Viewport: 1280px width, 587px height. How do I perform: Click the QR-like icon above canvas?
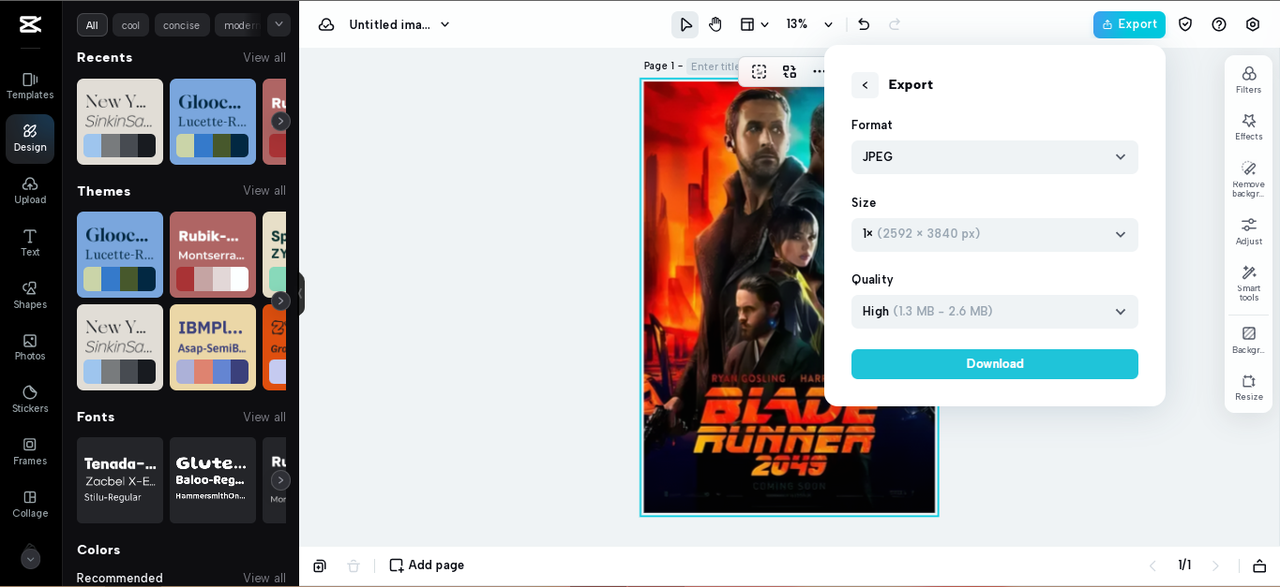[789, 71]
